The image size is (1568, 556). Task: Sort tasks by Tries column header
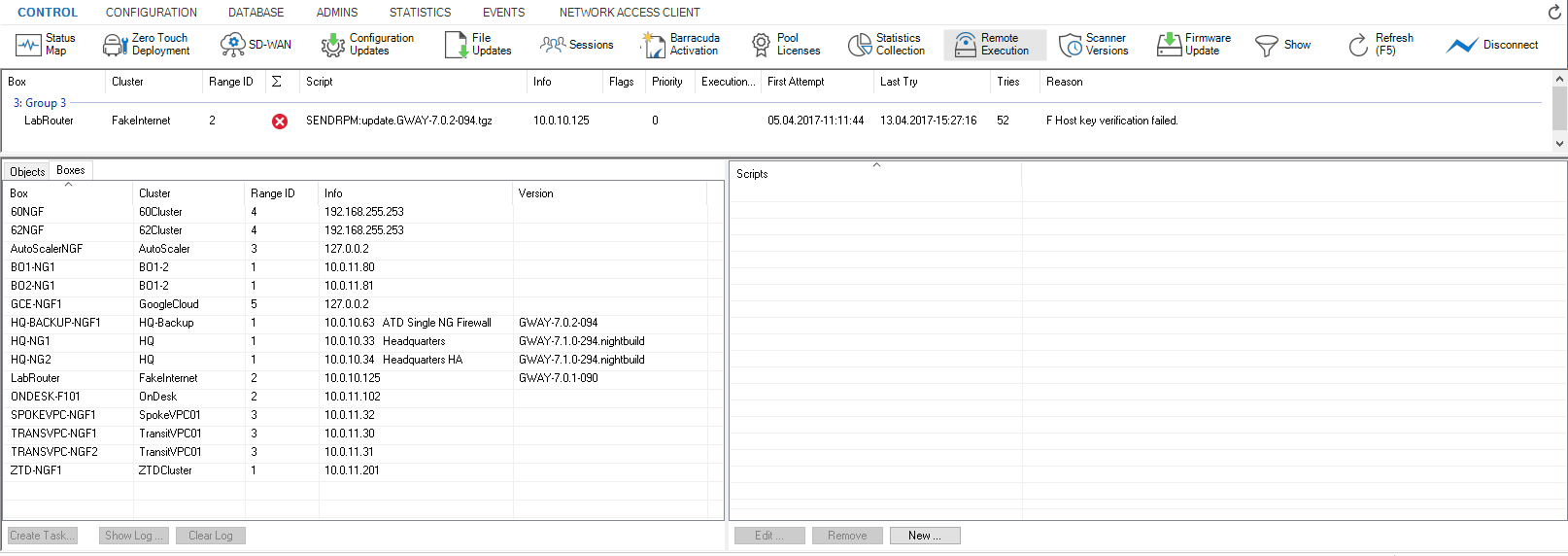(x=1014, y=82)
